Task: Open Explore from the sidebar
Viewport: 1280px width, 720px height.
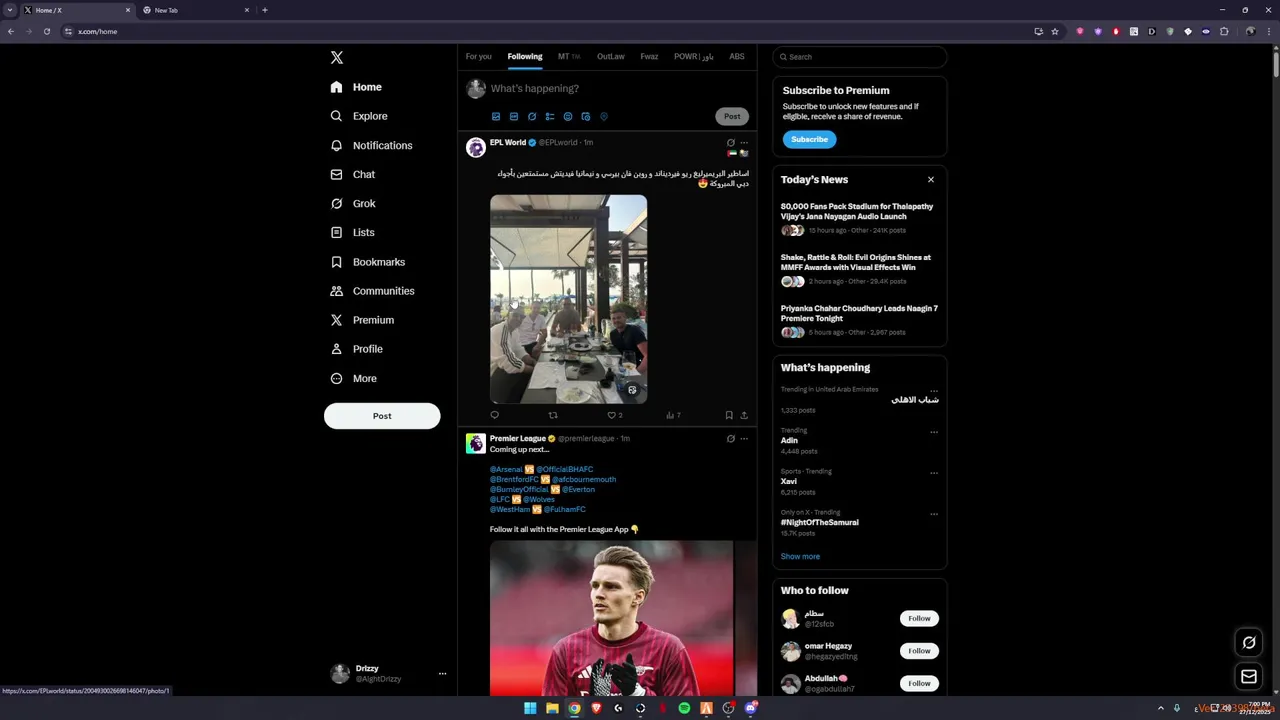Action: 359,116
